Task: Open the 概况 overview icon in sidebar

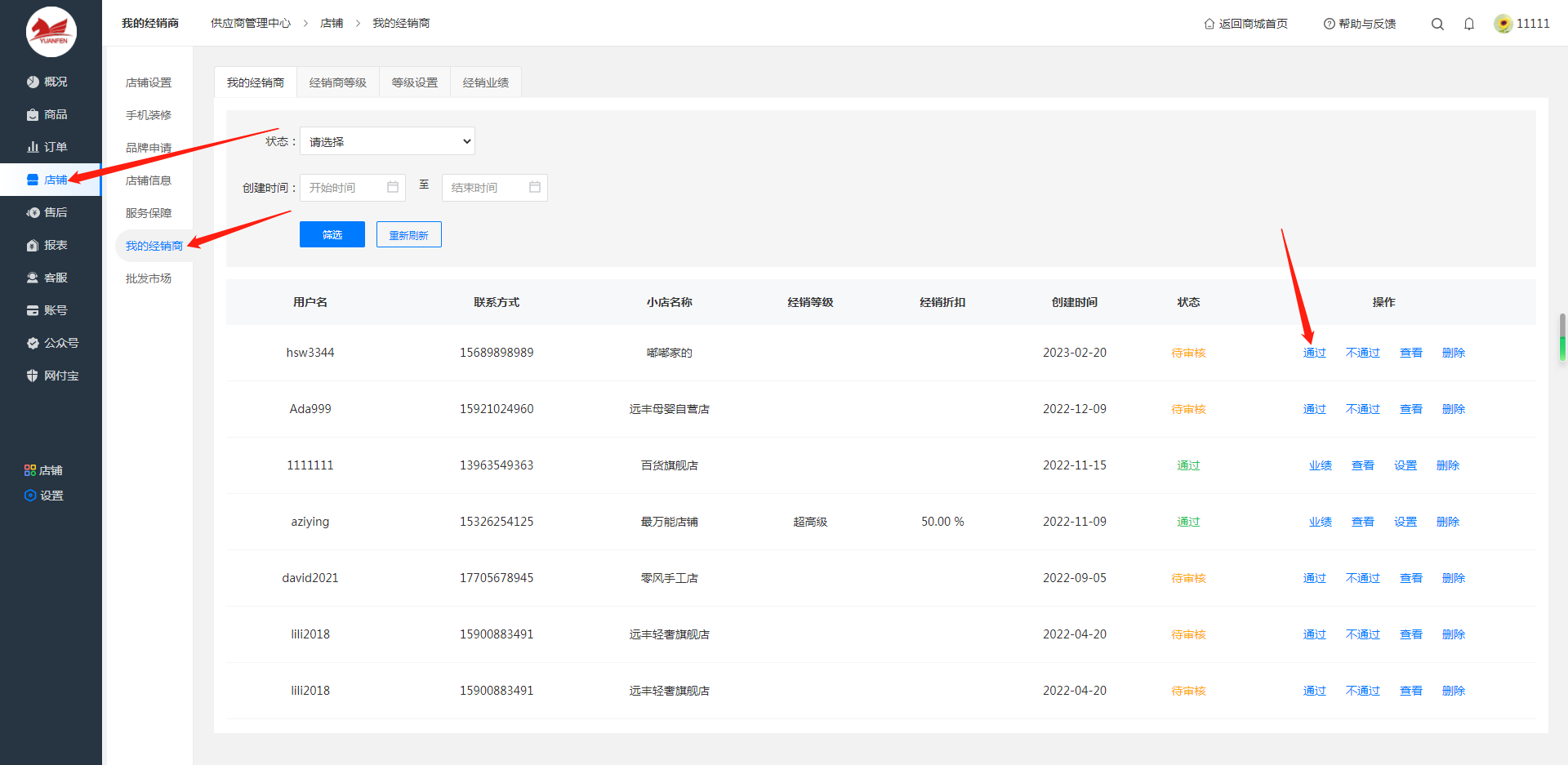Action: tap(33, 82)
